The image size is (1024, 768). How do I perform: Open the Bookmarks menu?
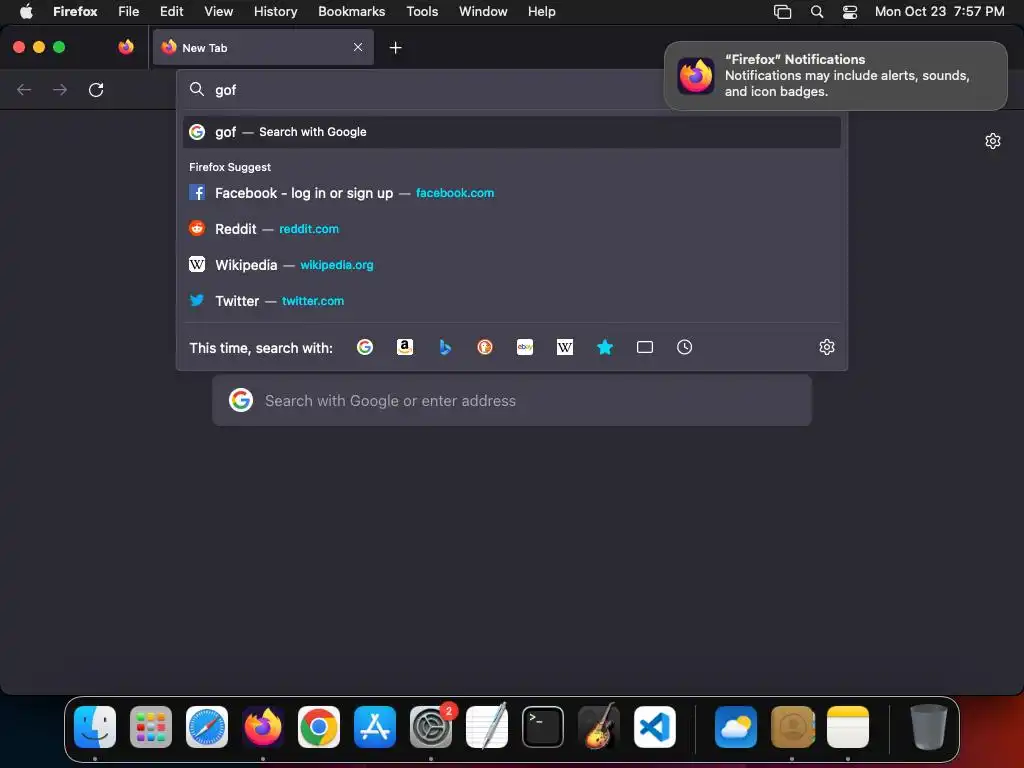[x=351, y=12]
